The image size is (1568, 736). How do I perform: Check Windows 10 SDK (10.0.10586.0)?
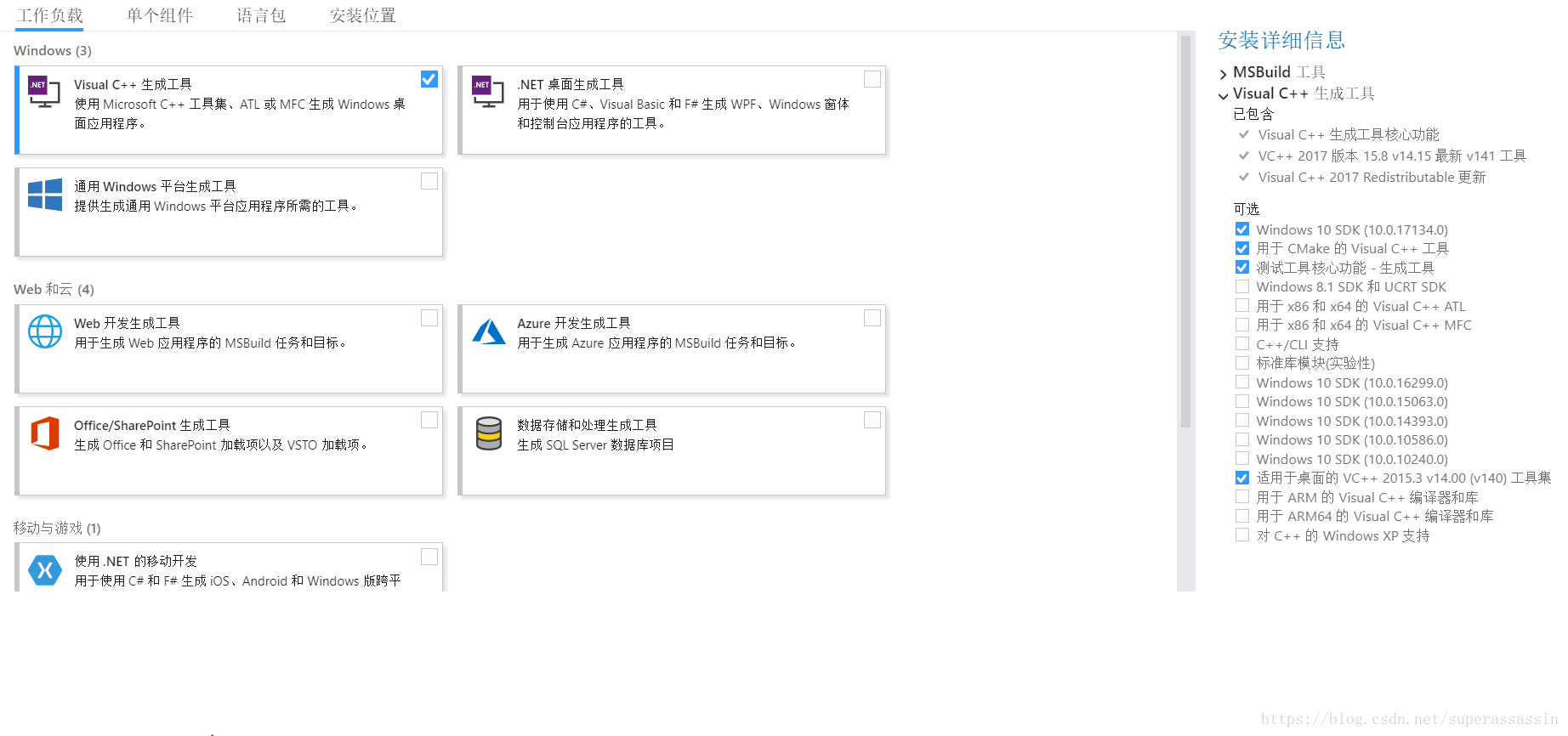(1242, 439)
